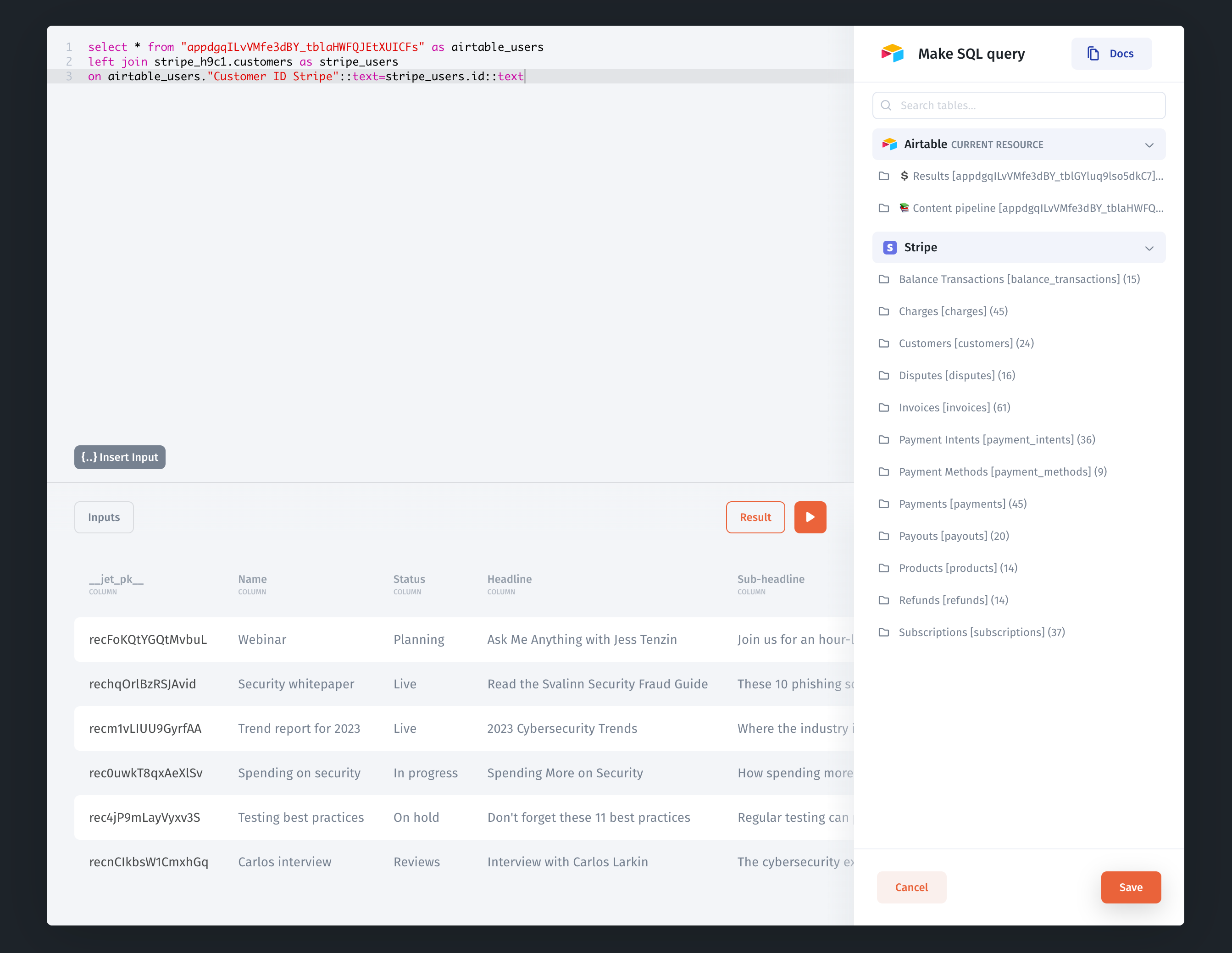This screenshot has width=1232, height=953.
Task: Open the Payouts [payouts] table
Action: click(x=1019, y=536)
